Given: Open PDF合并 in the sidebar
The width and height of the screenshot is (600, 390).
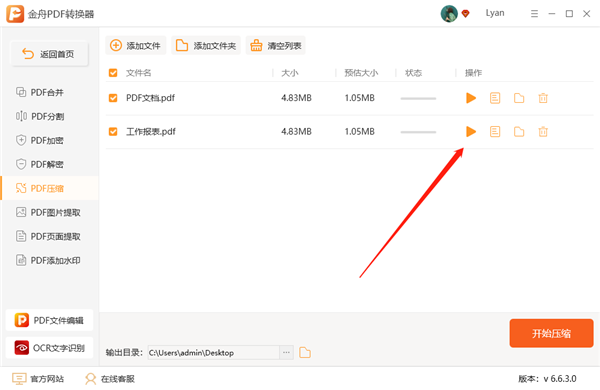Looking at the screenshot, I should click(x=50, y=92).
